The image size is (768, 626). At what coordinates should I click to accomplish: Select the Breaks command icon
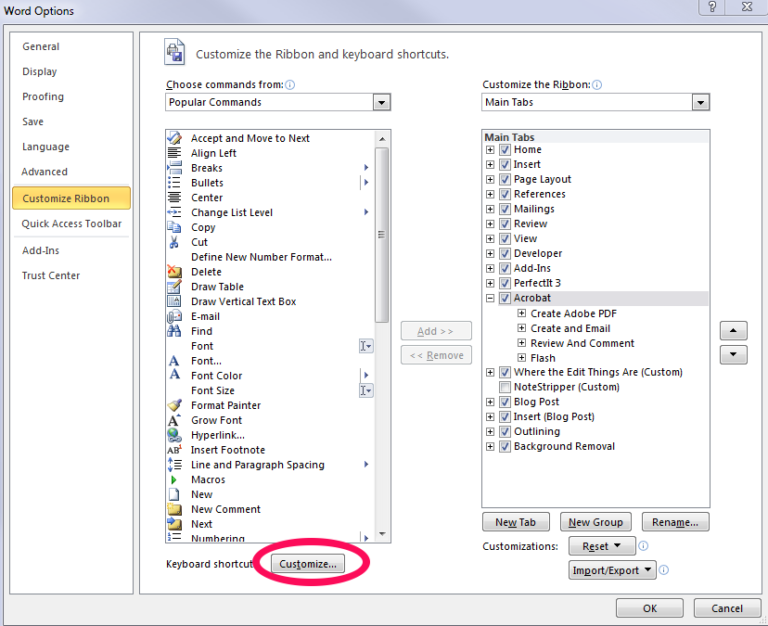pos(174,168)
